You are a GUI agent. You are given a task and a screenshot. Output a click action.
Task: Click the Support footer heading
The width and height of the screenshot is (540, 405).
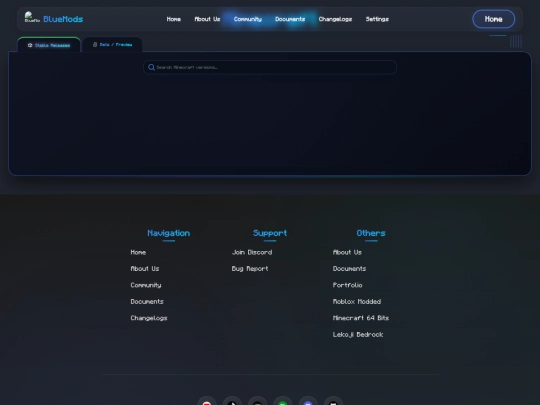pyautogui.click(x=270, y=233)
